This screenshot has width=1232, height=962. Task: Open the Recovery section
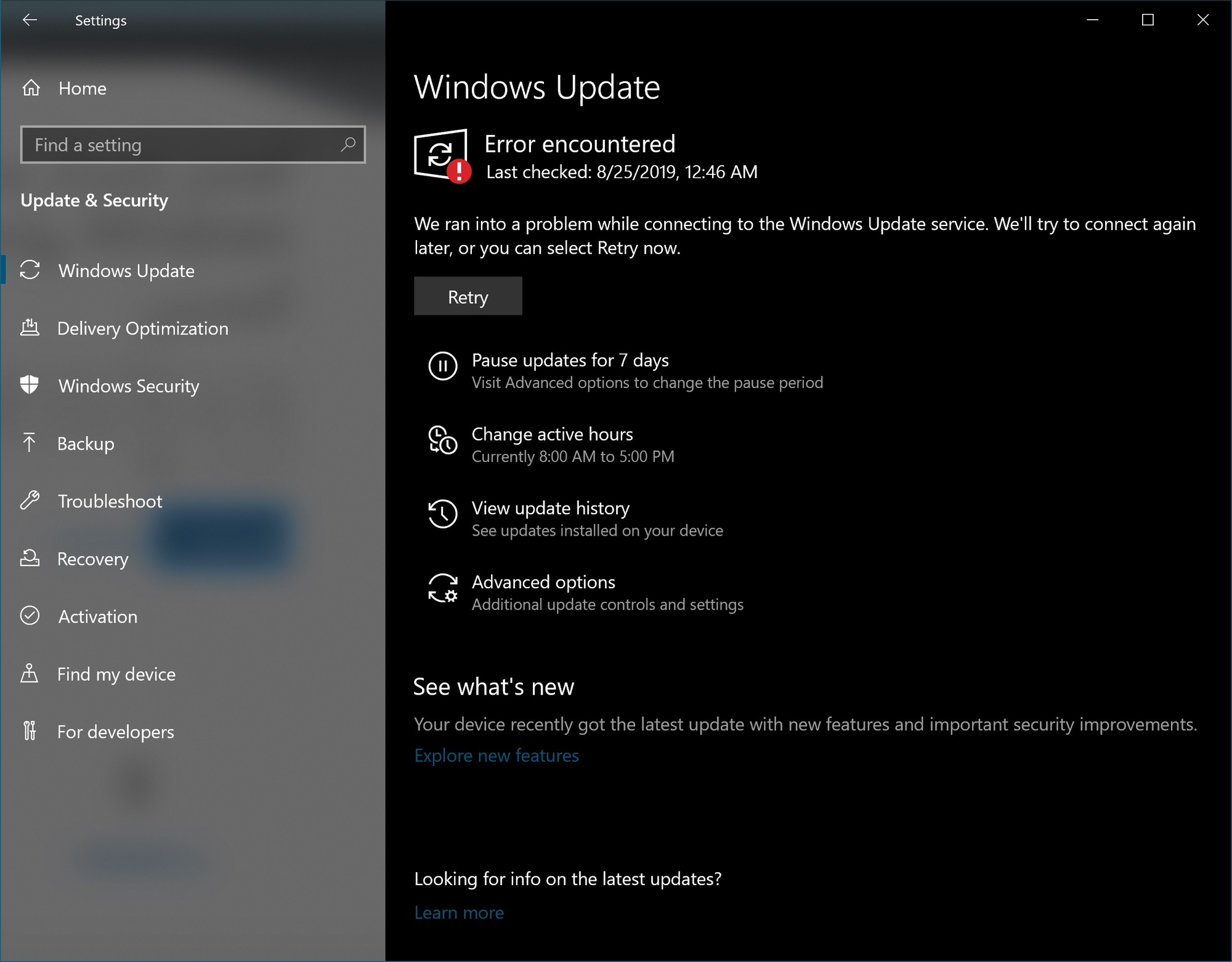pos(93,559)
